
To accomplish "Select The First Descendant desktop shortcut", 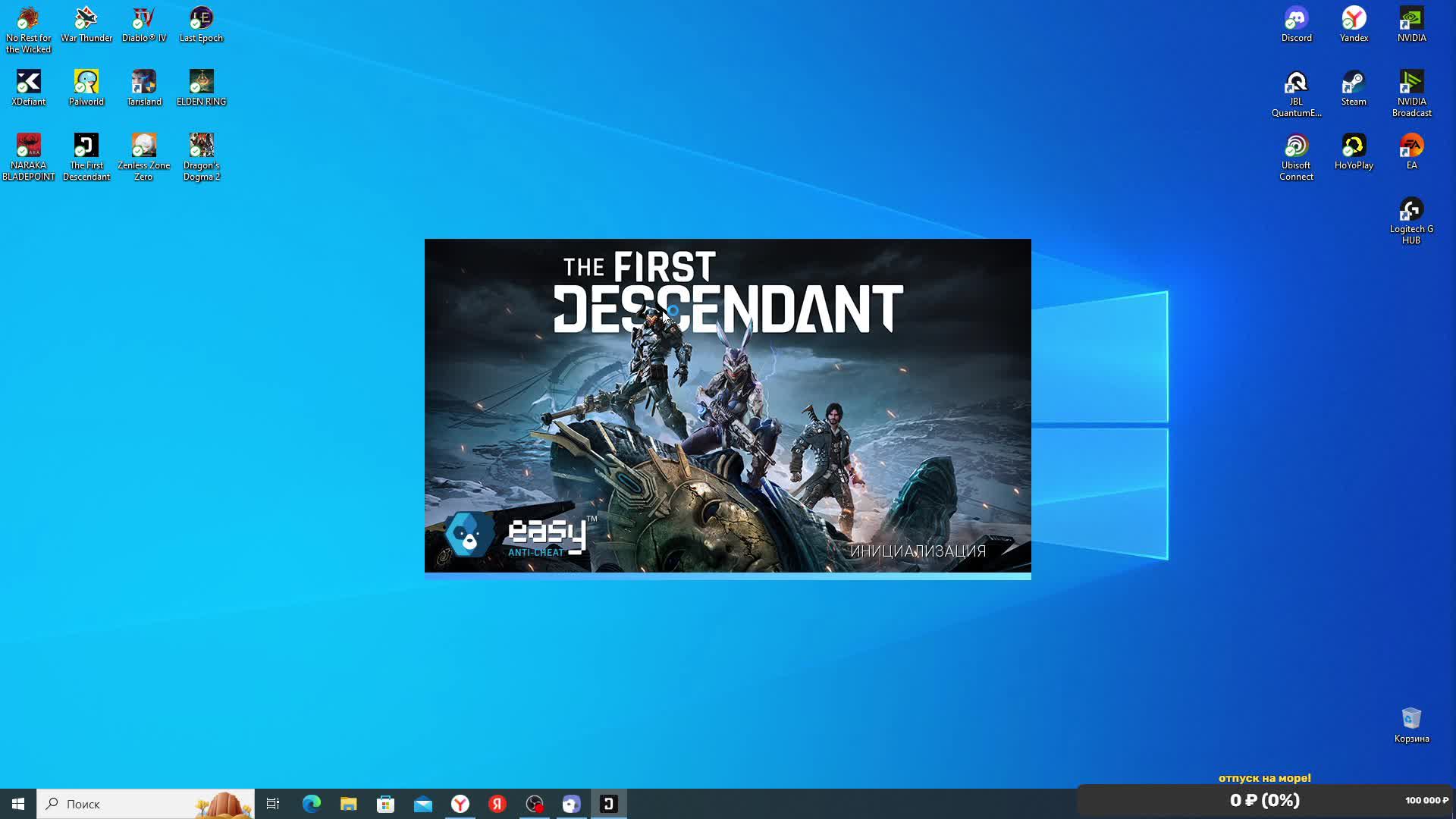I will pos(86,146).
